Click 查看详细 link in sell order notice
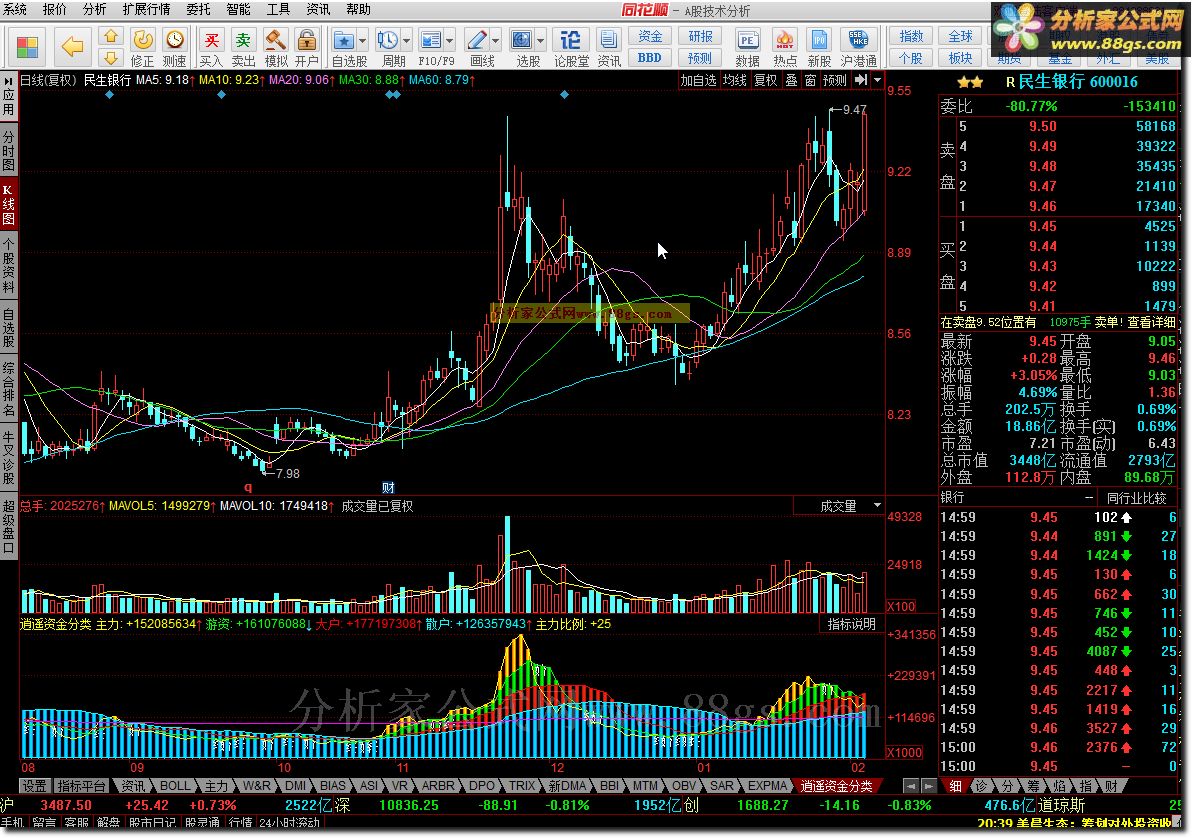The height and width of the screenshot is (838, 1193). 1151,323
